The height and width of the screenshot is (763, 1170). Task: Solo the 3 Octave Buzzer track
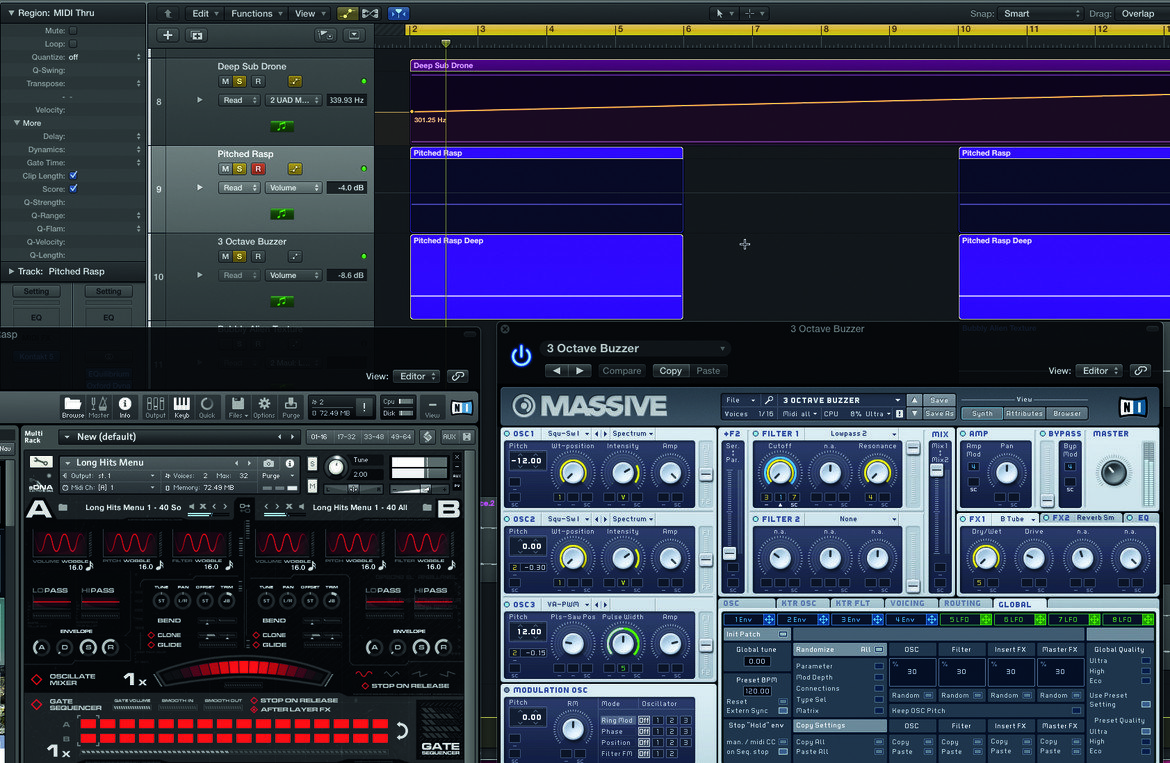click(240, 257)
